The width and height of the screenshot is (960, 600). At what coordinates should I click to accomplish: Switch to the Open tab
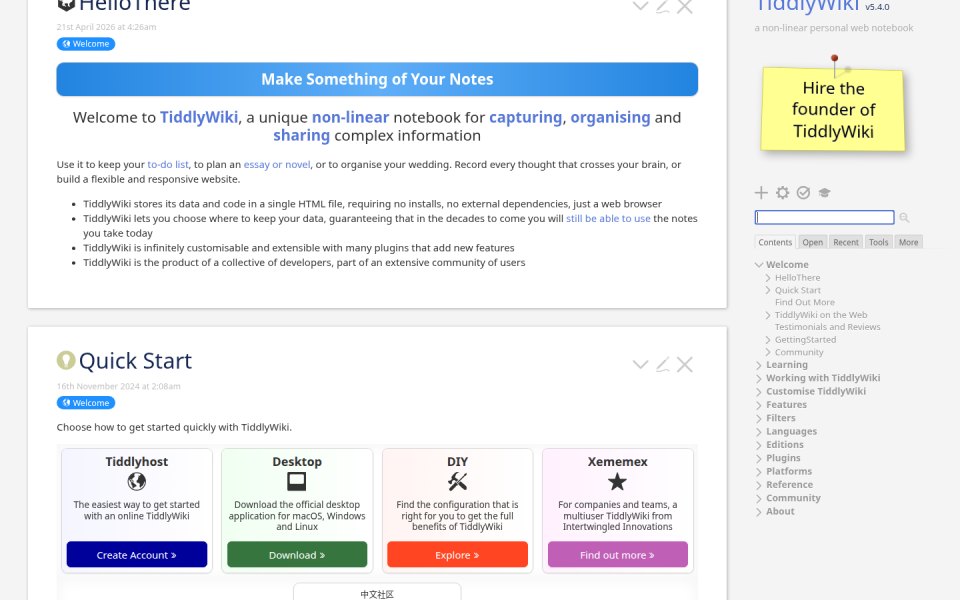tap(812, 242)
